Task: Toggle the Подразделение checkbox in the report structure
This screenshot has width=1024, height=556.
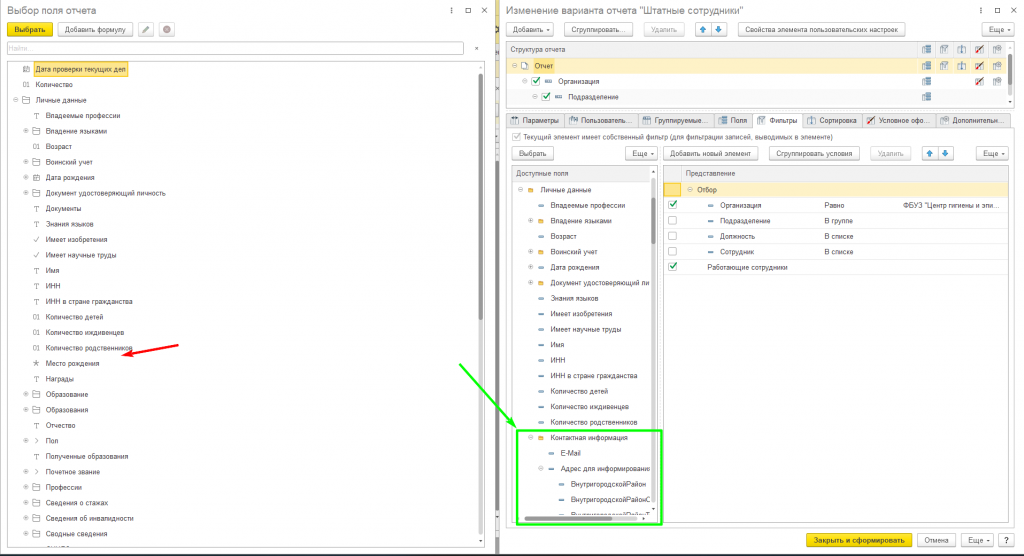Action: [546, 97]
